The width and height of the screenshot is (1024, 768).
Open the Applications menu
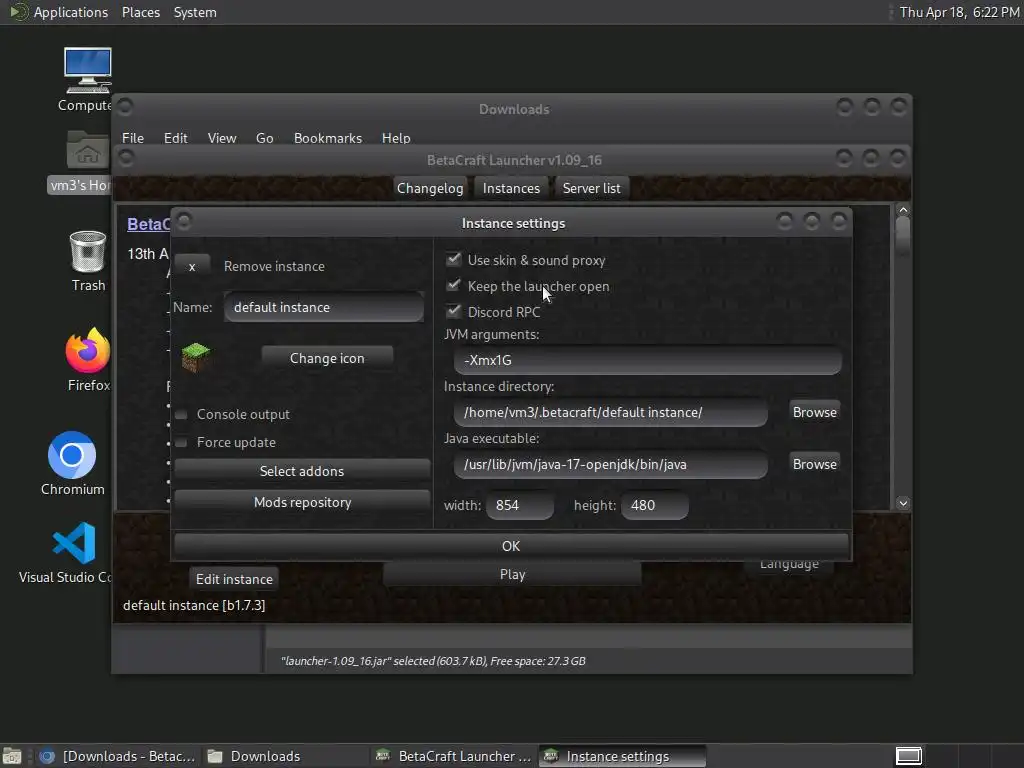[71, 12]
